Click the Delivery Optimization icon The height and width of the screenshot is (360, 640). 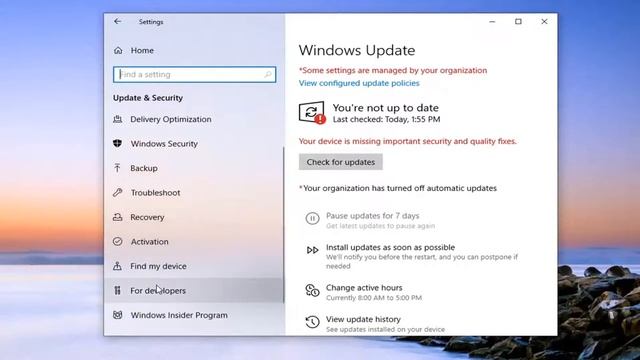click(x=118, y=119)
